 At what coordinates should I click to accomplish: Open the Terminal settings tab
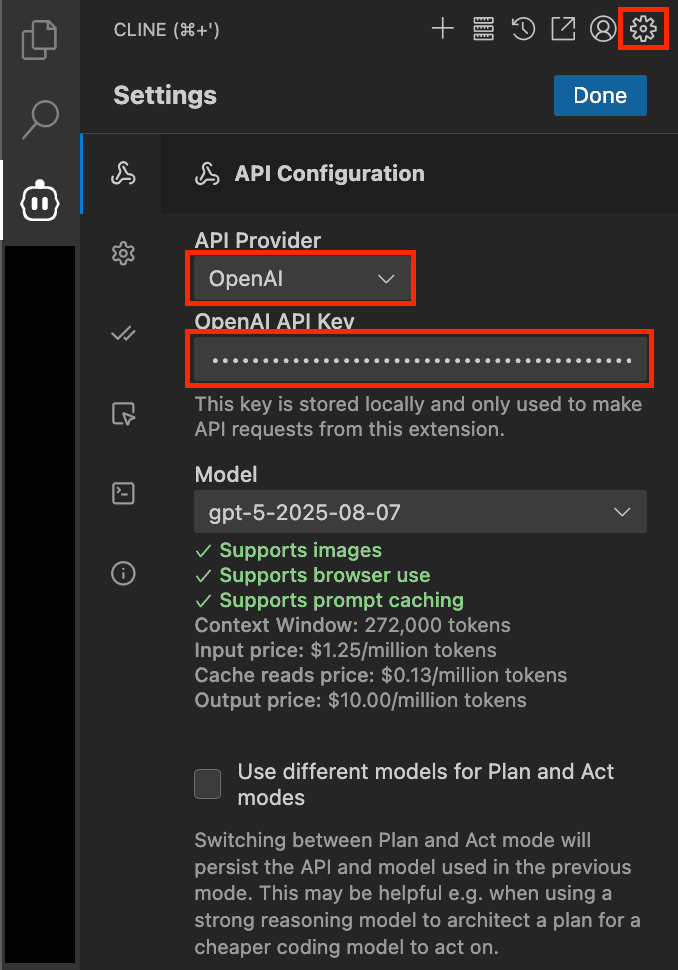(123, 494)
